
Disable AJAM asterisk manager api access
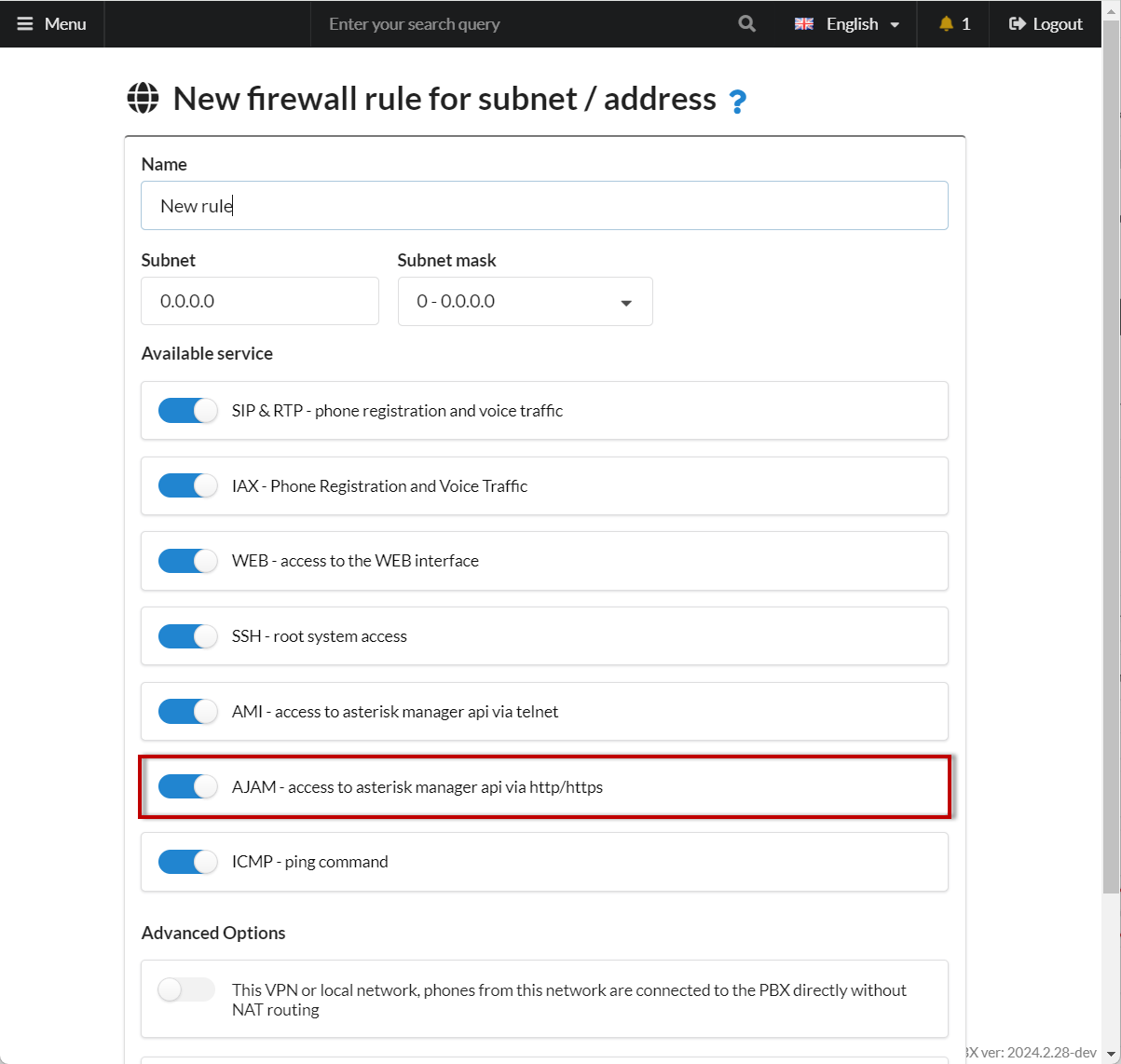[187, 787]
